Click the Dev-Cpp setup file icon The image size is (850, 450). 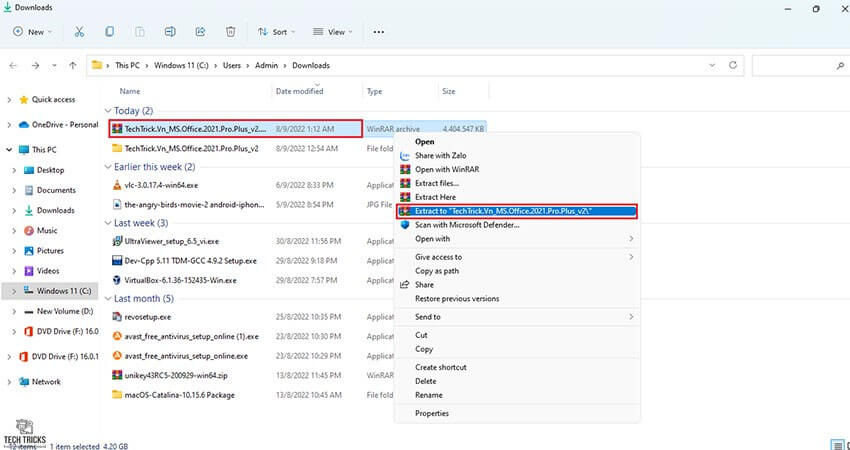(x=117, y=261)
